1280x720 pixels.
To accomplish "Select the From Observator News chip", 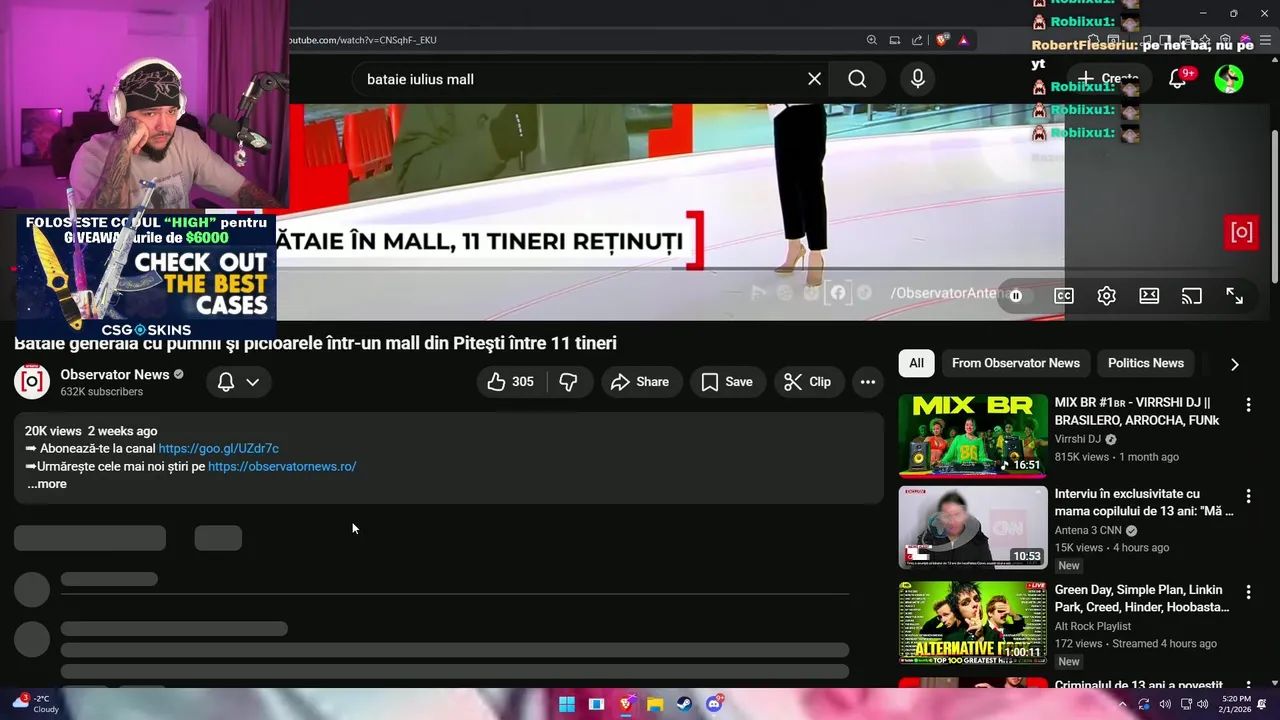I will point(1016,363).
